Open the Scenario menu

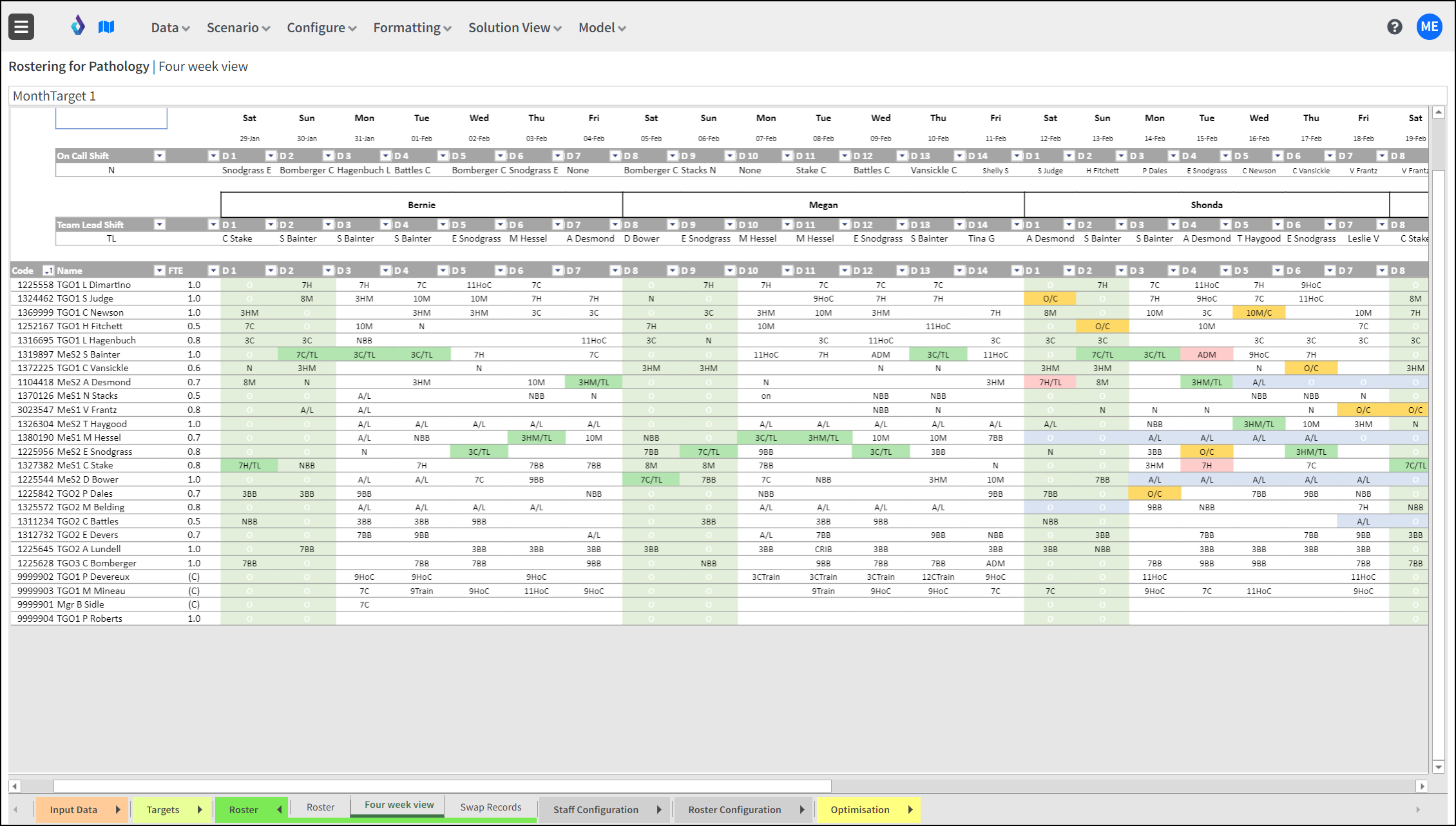click(238, 28)
